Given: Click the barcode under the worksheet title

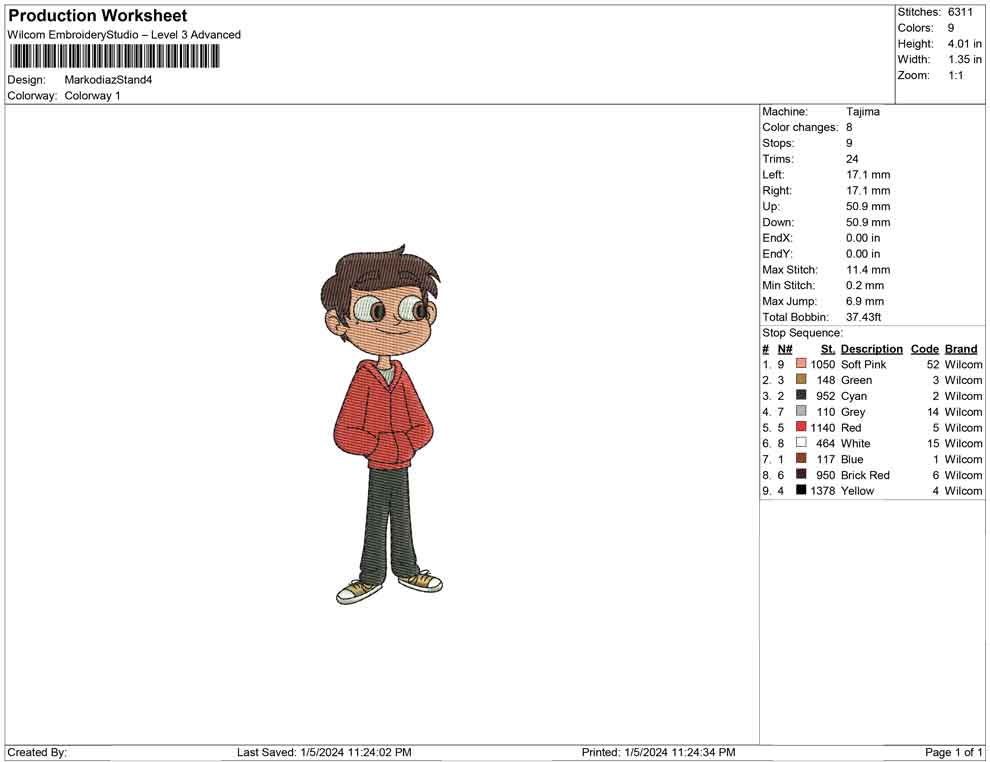Looking at the screenshot, I should pos(114,57).
